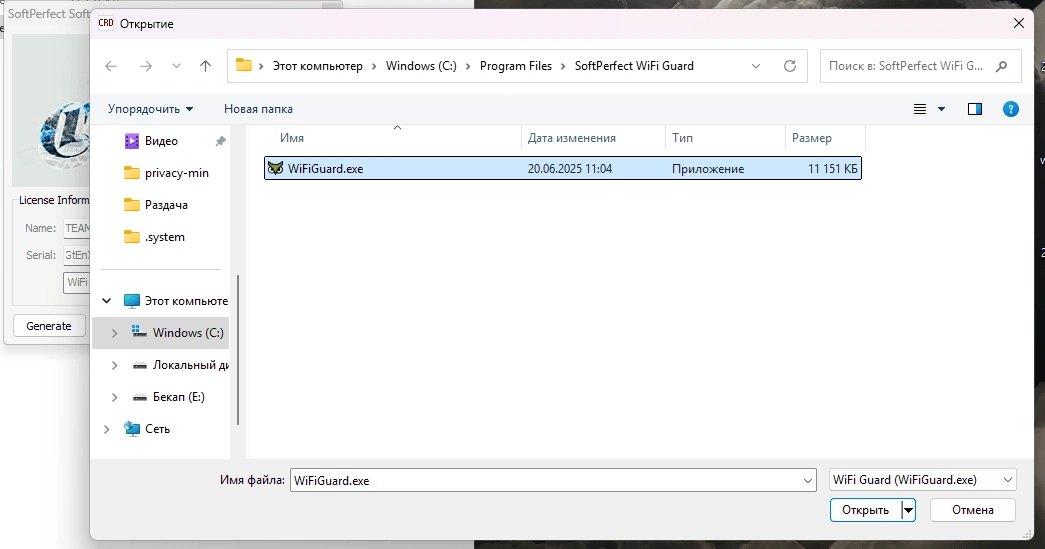Change view with the list view icon

920,109
